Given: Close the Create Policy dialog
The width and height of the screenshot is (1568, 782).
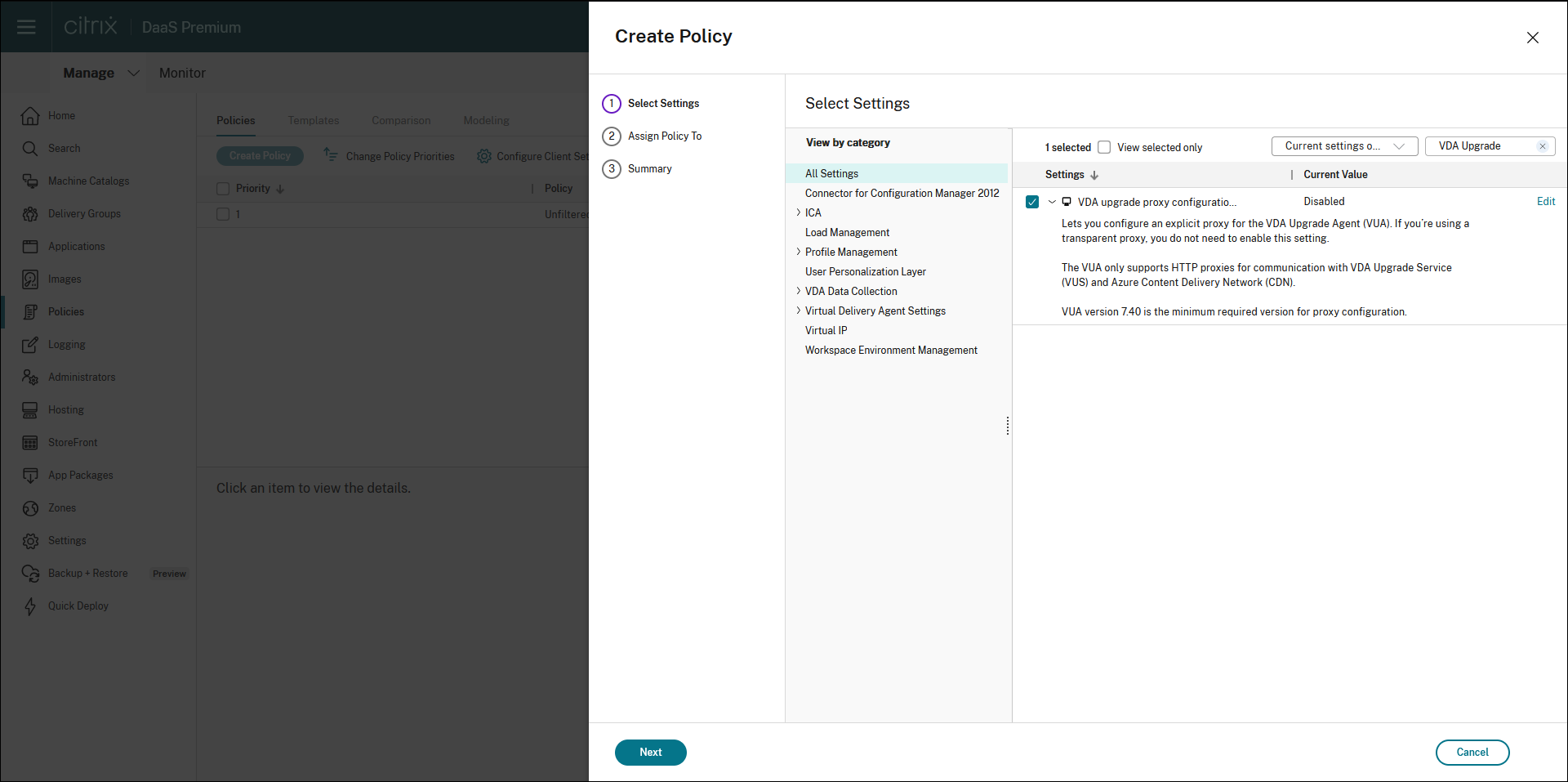Looking at the screenshot, I should [1533, 38].
